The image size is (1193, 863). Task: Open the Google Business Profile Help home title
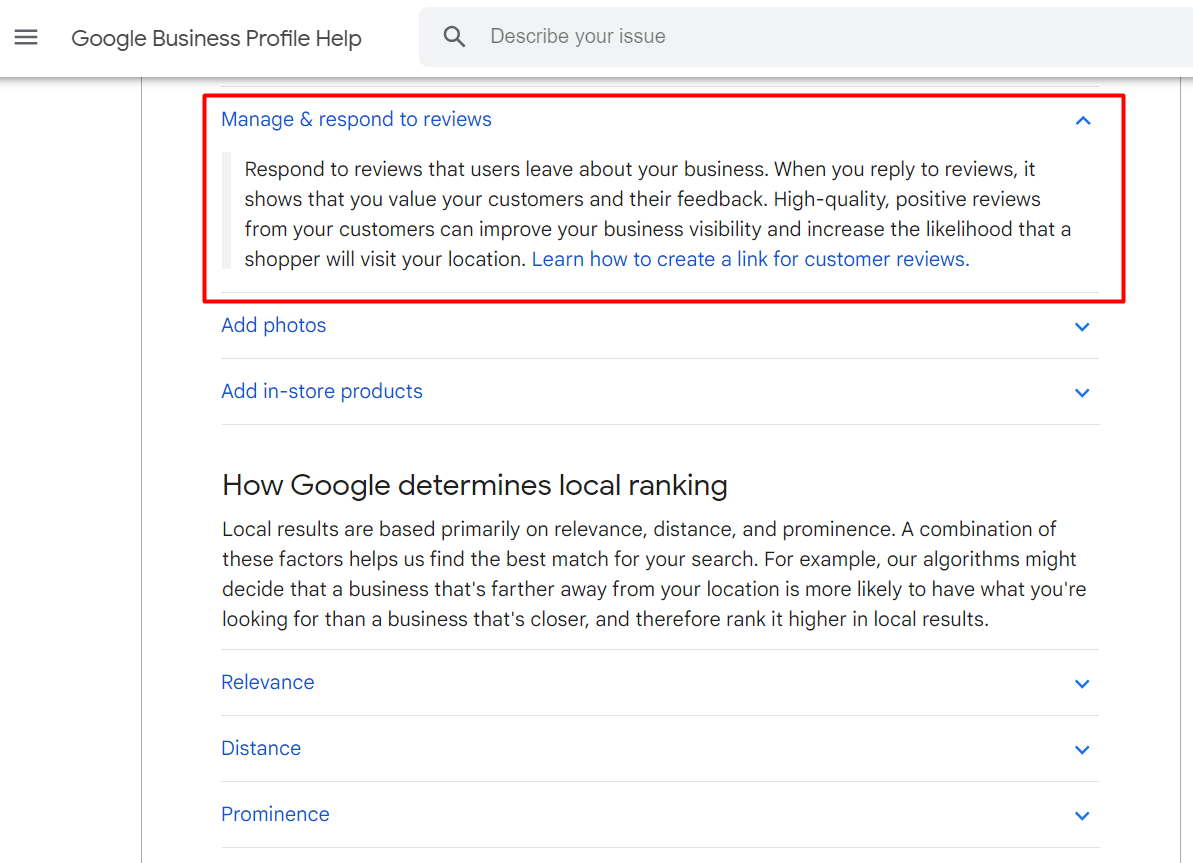(216, 38)
